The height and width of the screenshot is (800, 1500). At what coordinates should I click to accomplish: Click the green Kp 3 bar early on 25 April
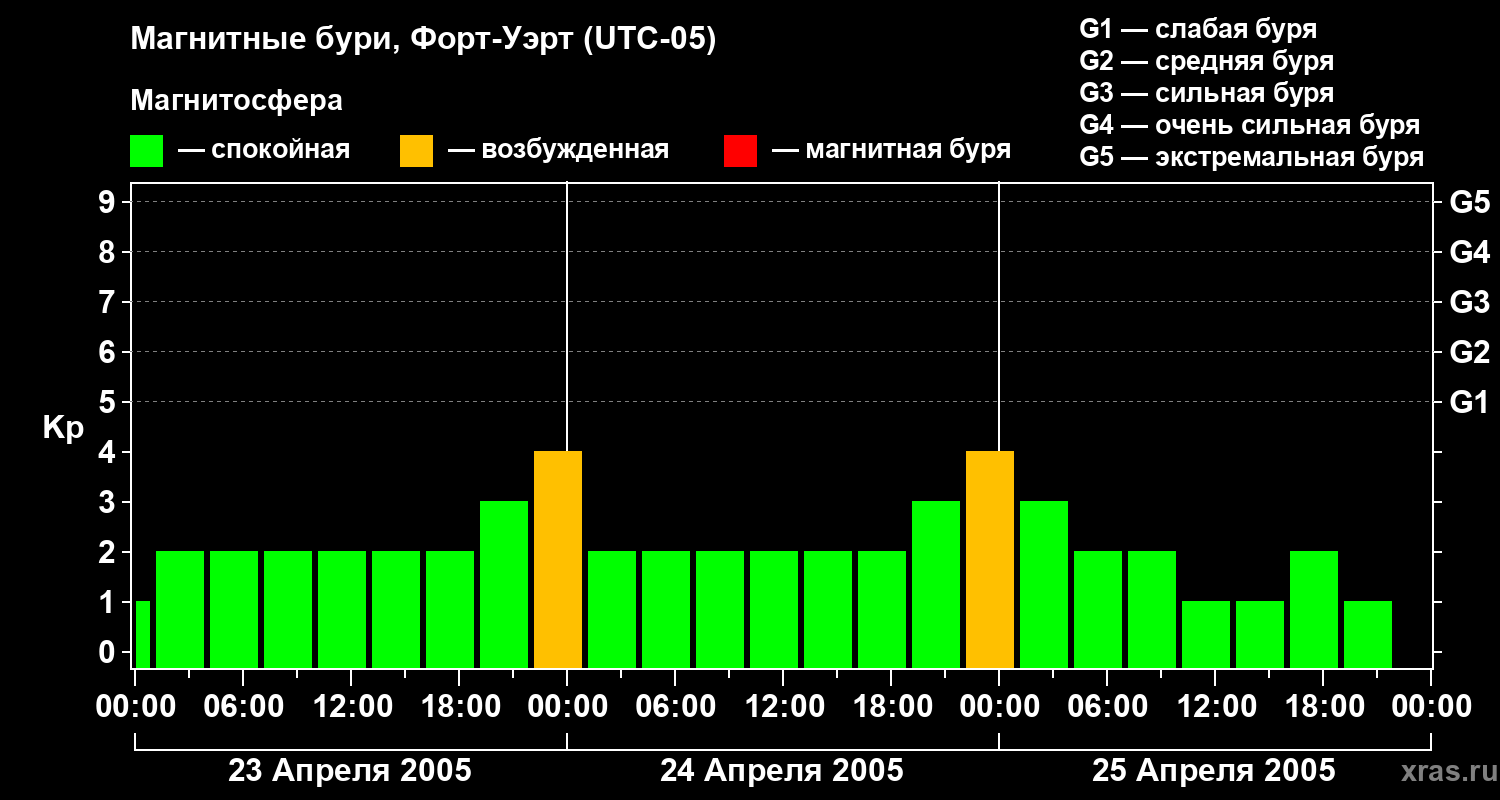(1044, 585)
